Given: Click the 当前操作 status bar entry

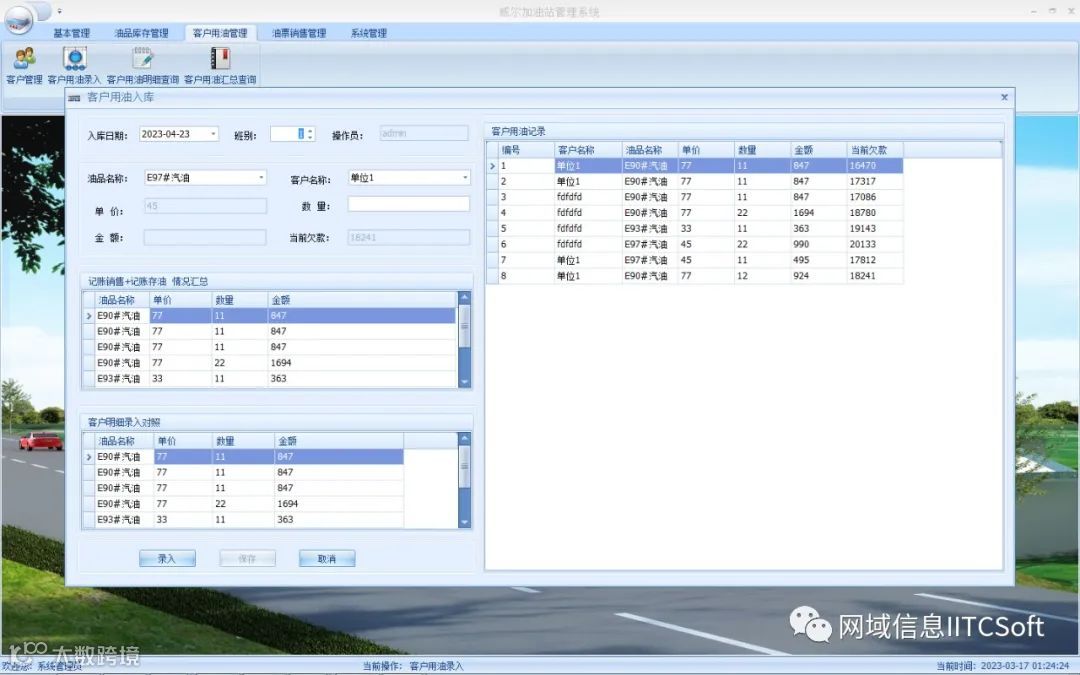Looking at the screenshot, I should [413, 666].
